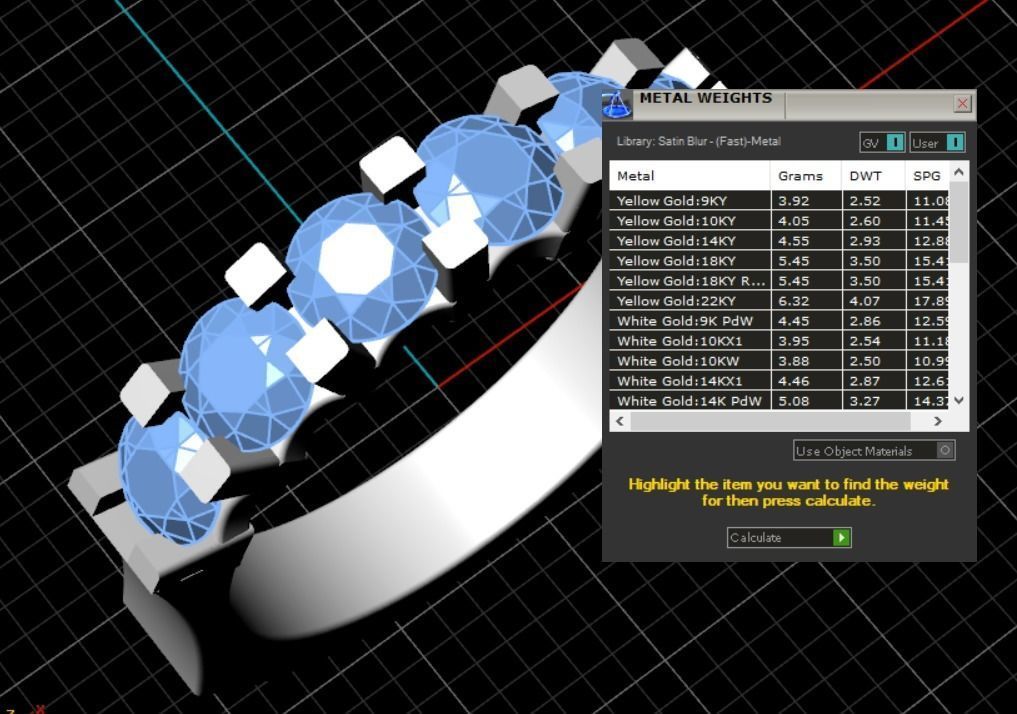
Task: Click horizontal scroll left arrow
Action: (x=620, y=421)
